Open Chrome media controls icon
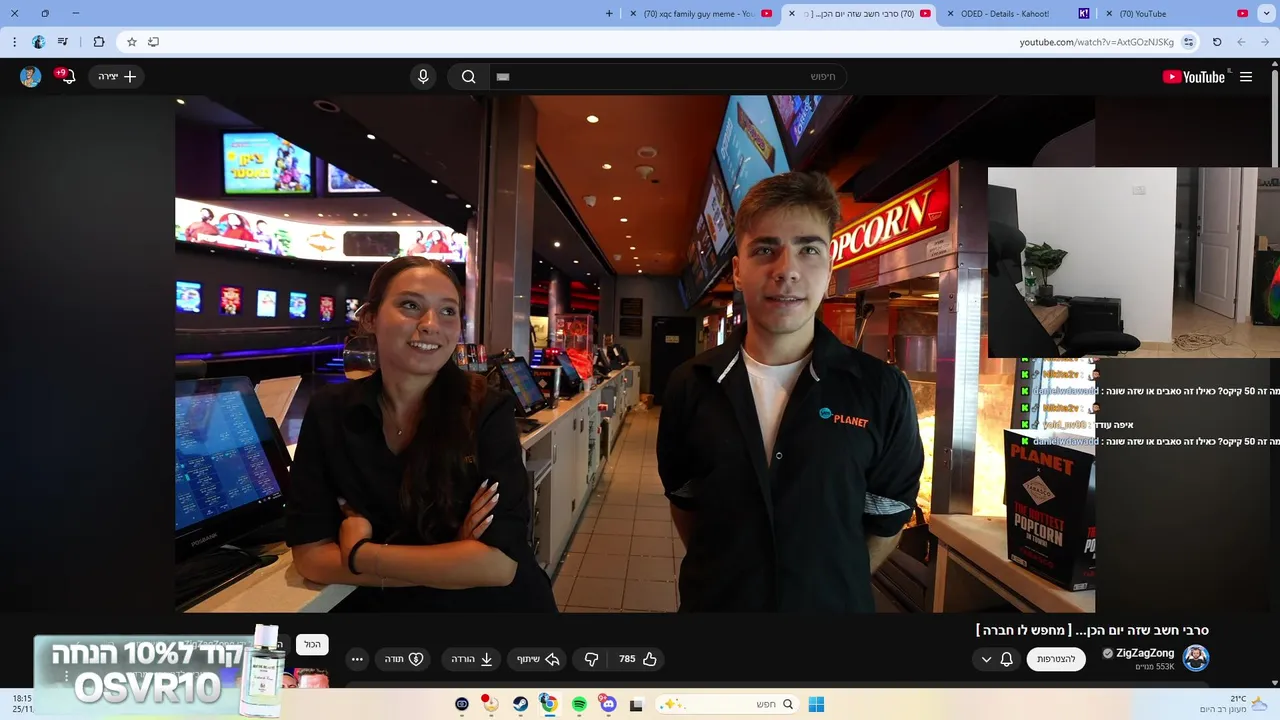Viewport: 1280px width, 720px height. click(x=63, y=42)
